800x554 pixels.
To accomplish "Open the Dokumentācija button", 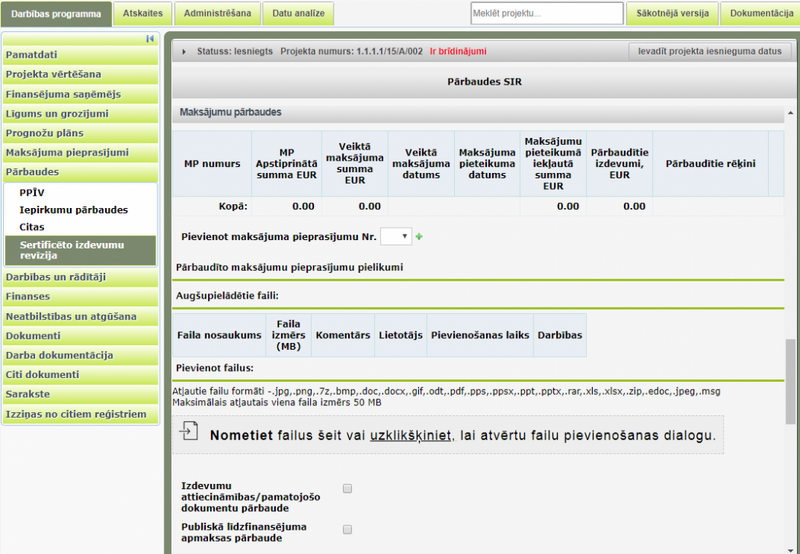I will (x=761, y=14).
